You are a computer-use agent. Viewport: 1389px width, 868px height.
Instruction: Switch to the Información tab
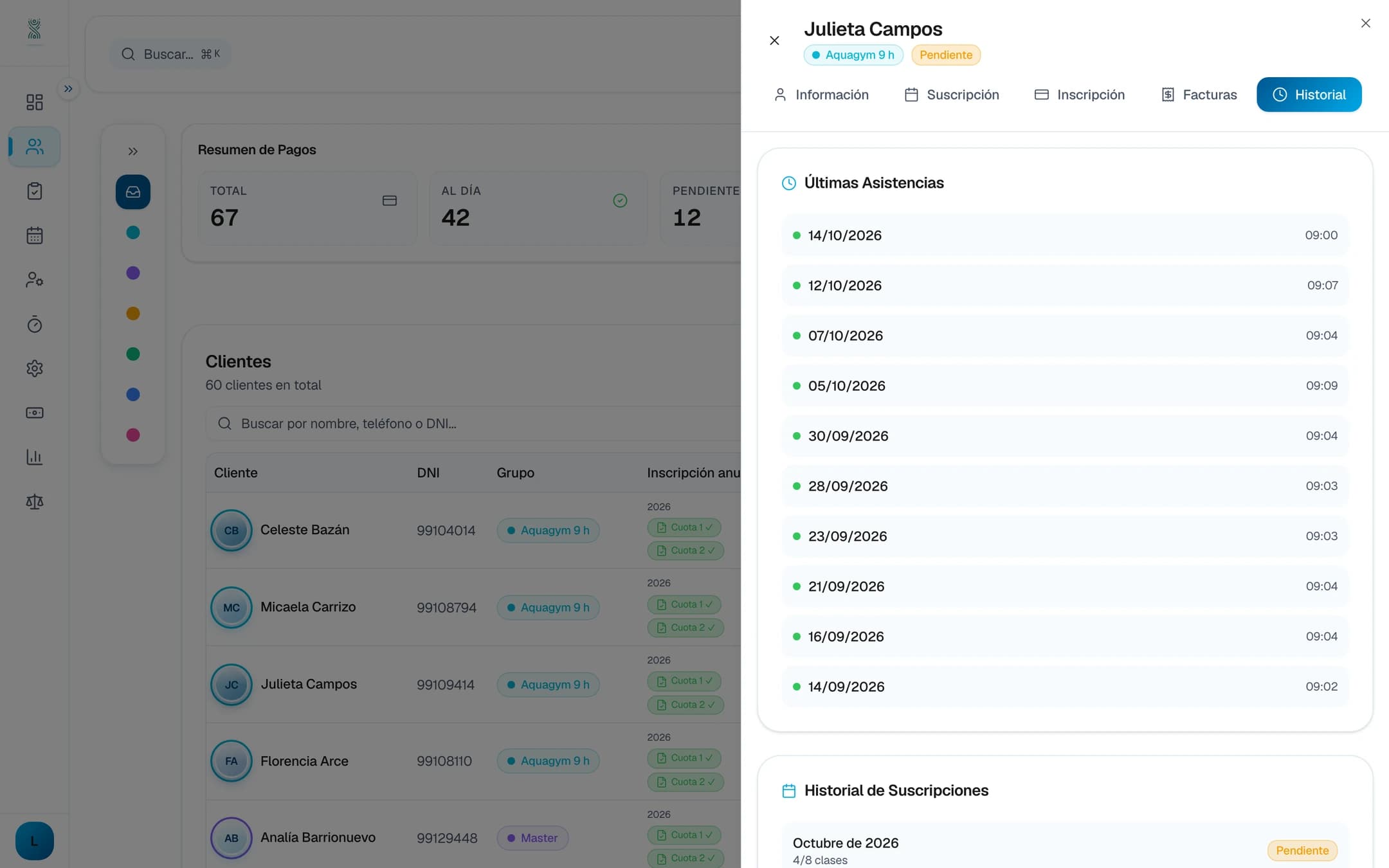click(821, 95)
